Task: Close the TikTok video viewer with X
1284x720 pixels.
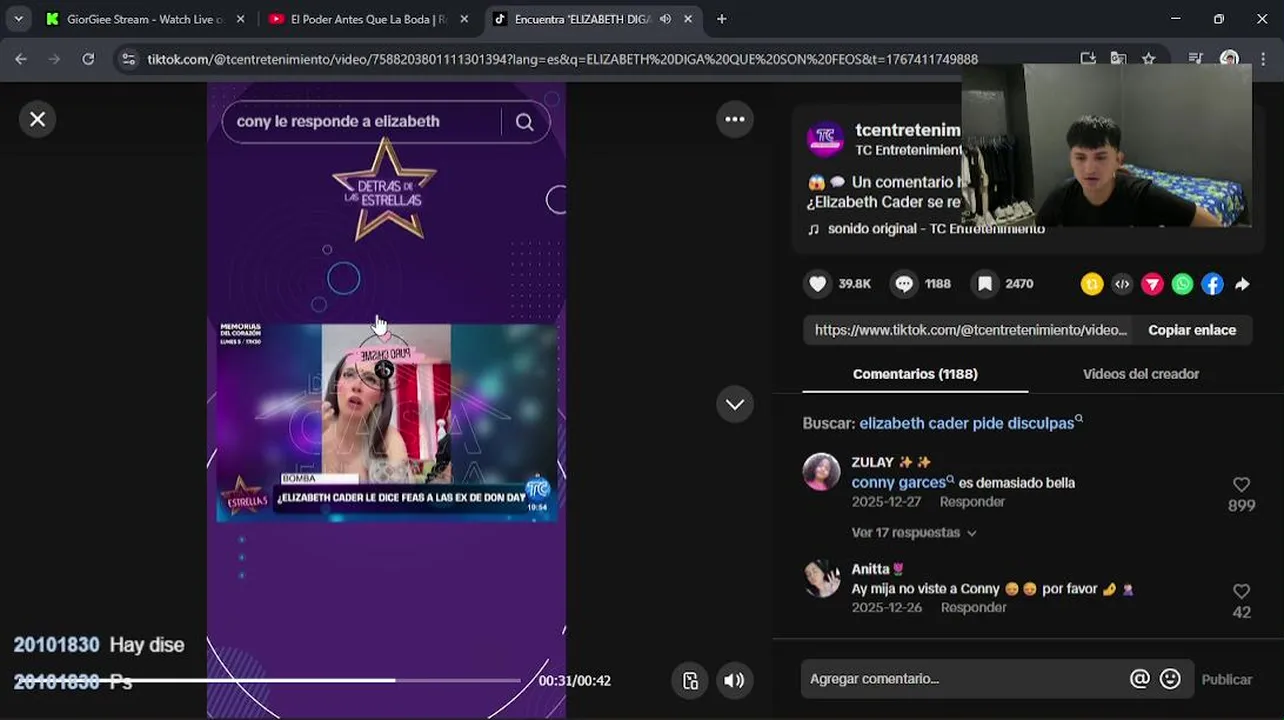Action: coord(37,119)
